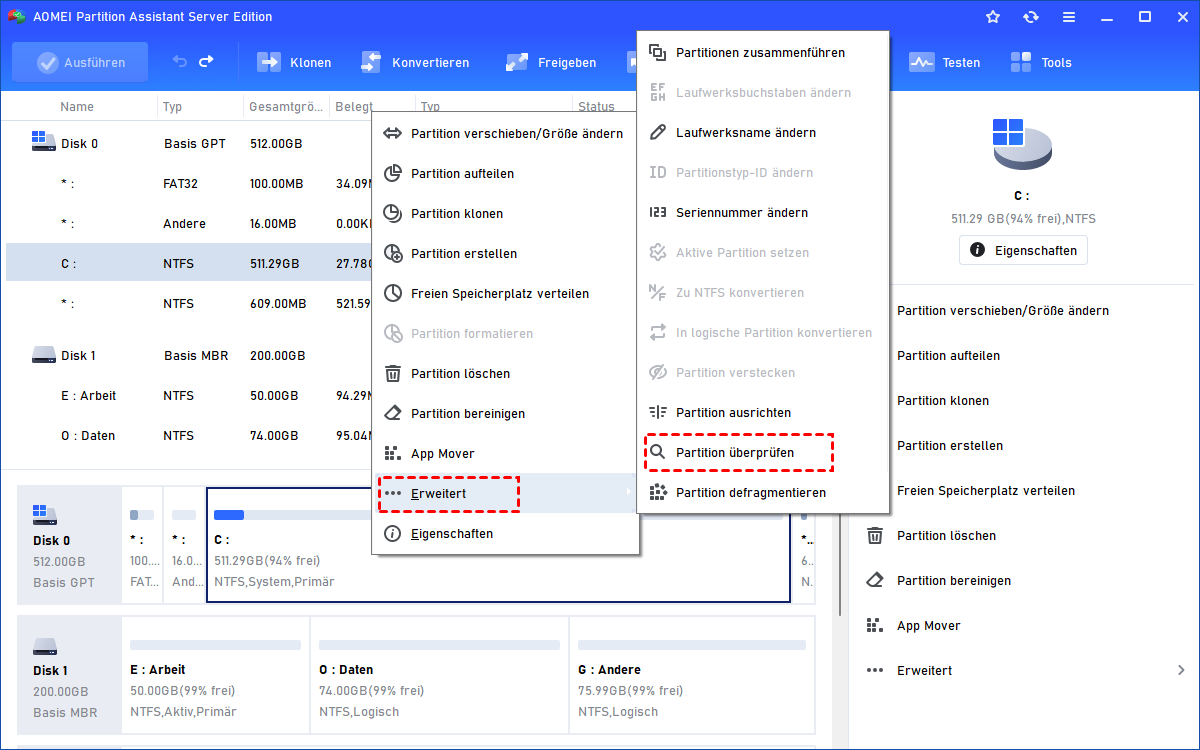Choose Partition erstellen in context menu
The image size is (1200, 750).
coord(505,253)
